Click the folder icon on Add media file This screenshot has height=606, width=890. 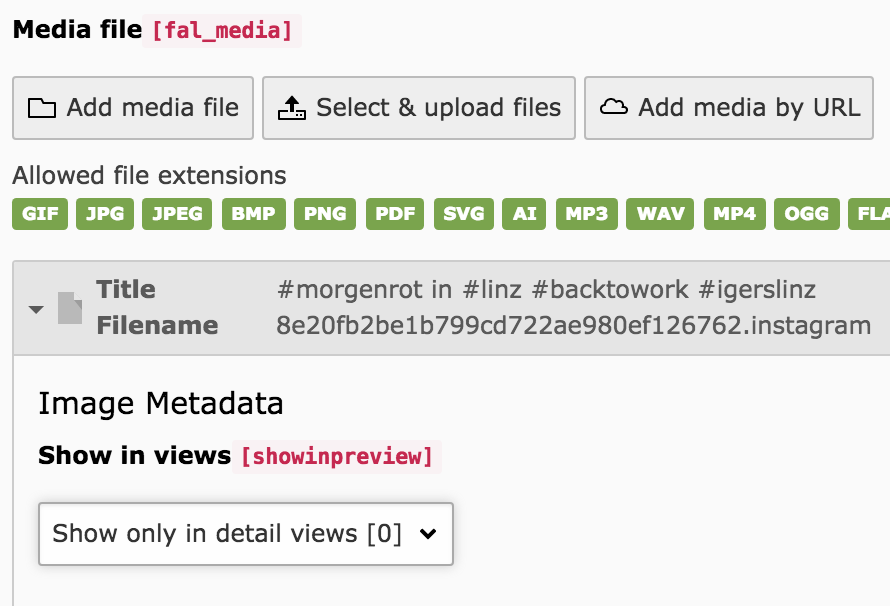point(42,108)
